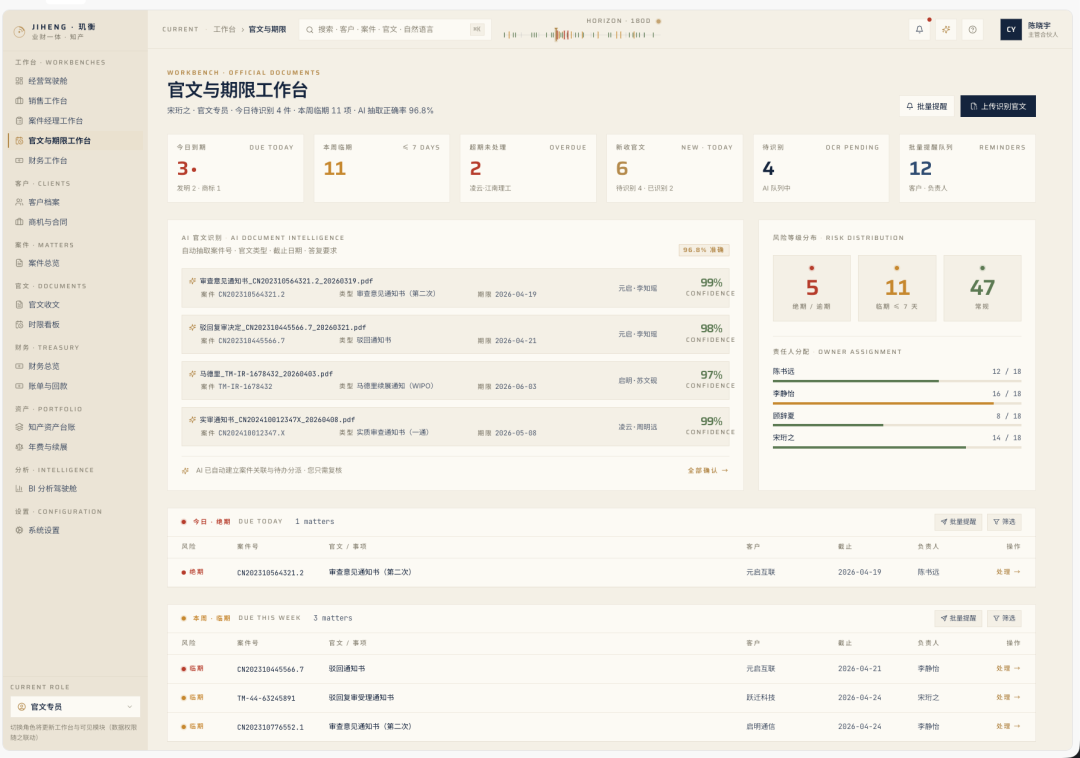Open the CY user avatar
This screenshot has width=1080, height=758.
point(1010,30)
